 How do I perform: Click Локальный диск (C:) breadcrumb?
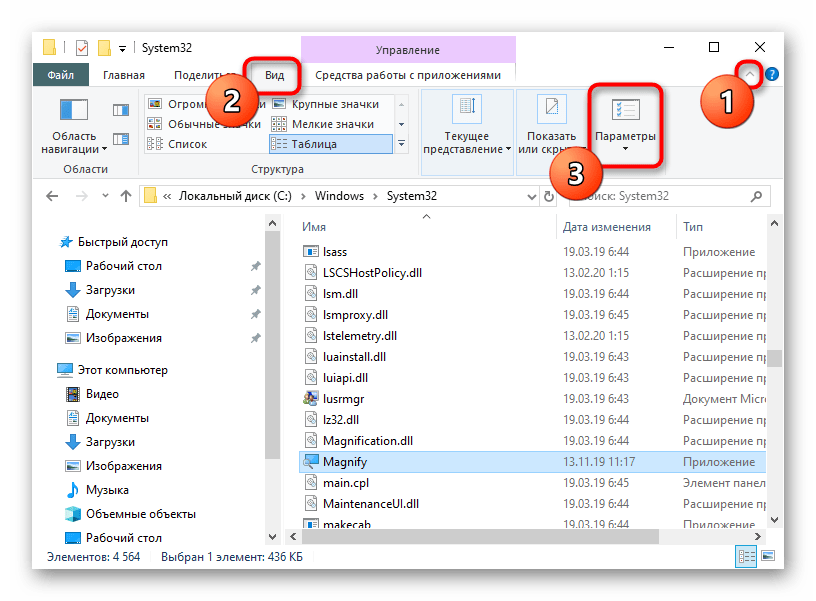coord(235,196)
